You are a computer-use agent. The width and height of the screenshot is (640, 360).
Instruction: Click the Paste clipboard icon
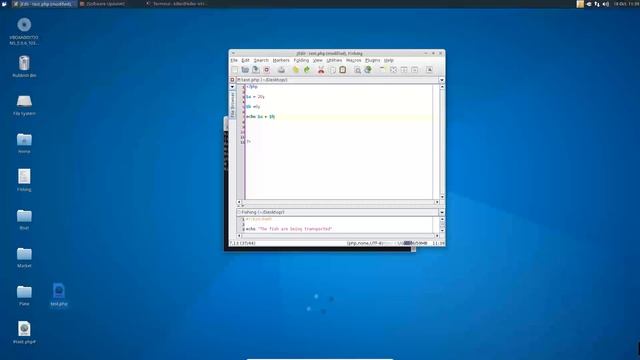point(343,70)
